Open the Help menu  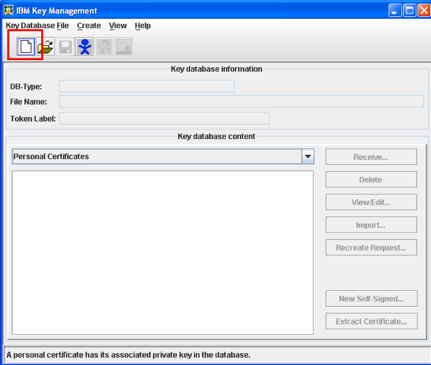(x=143, y=26)
